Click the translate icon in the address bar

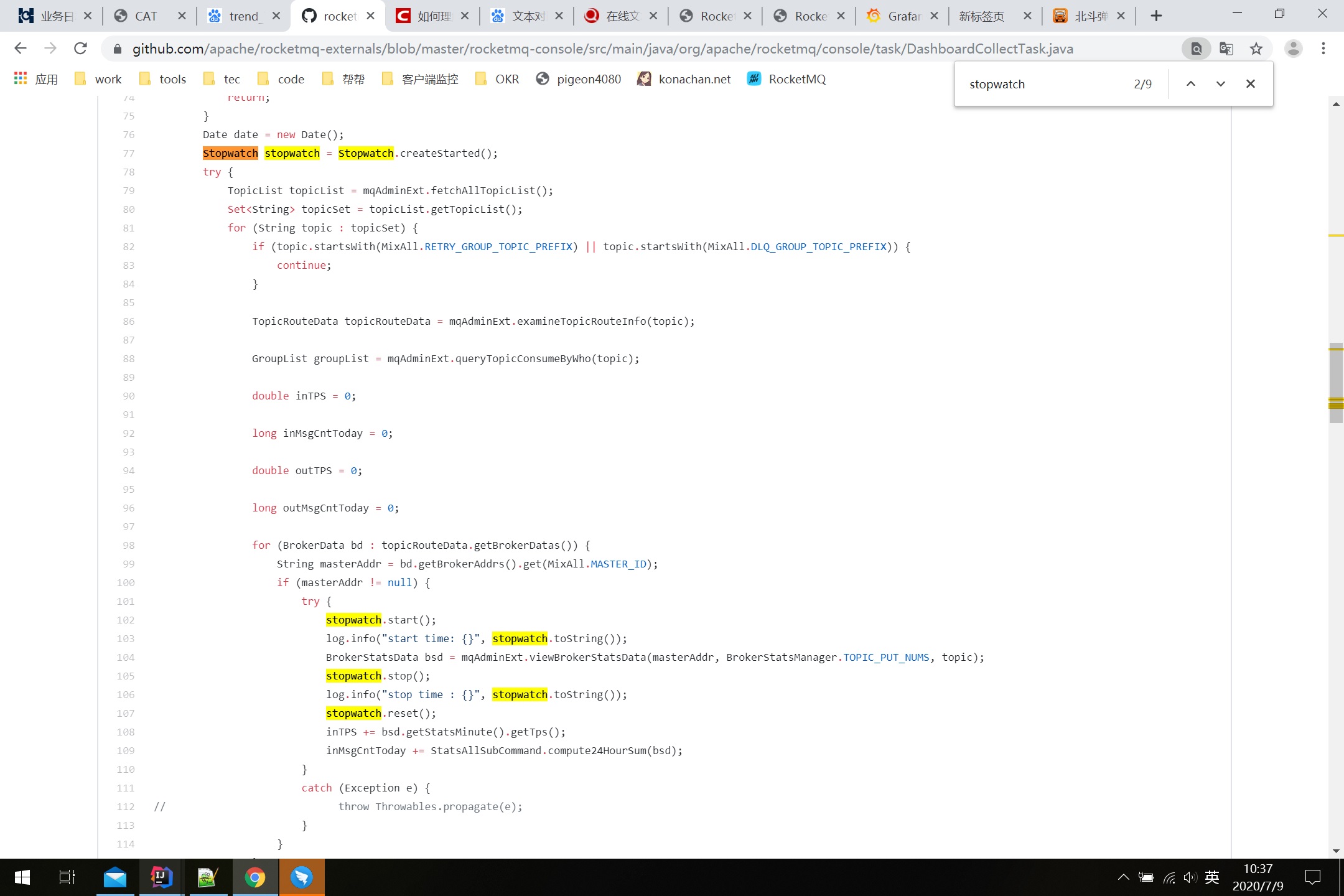coord(1226,48)
